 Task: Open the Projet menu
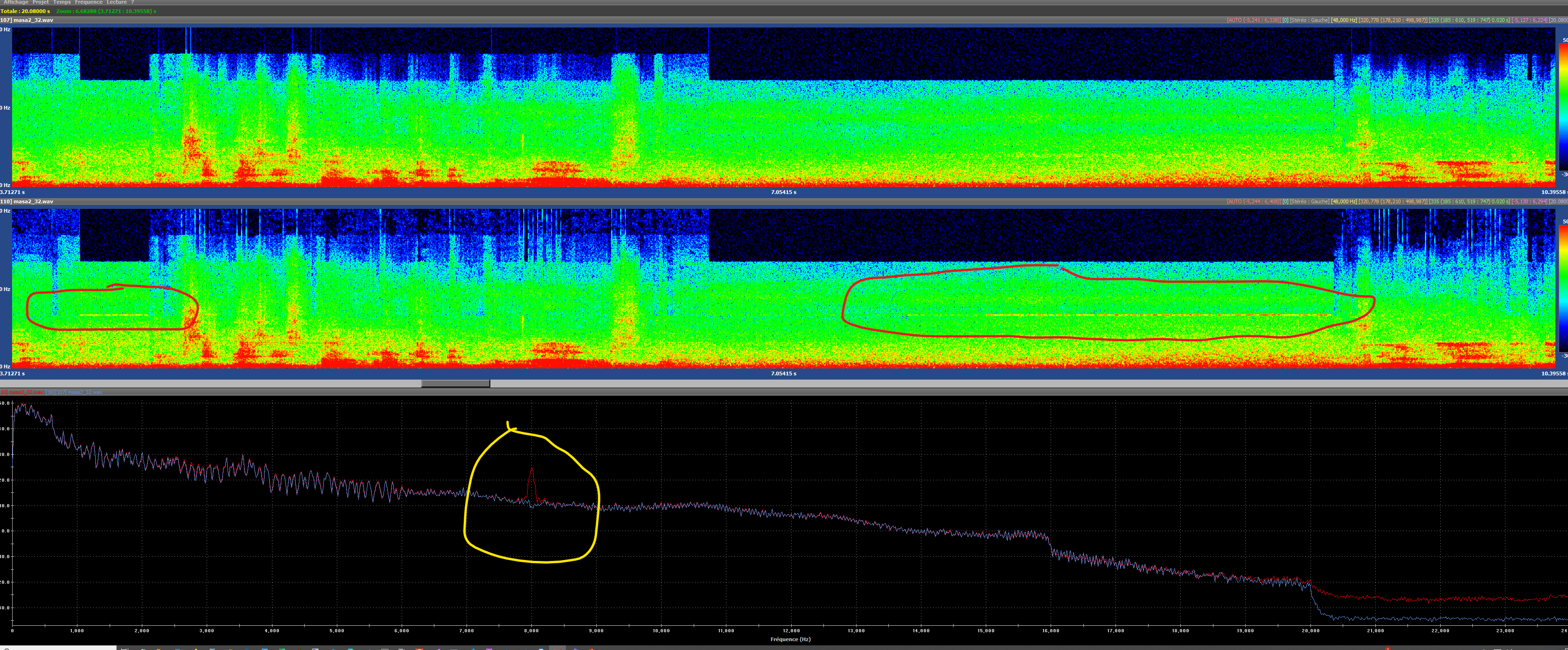[41, 2]
